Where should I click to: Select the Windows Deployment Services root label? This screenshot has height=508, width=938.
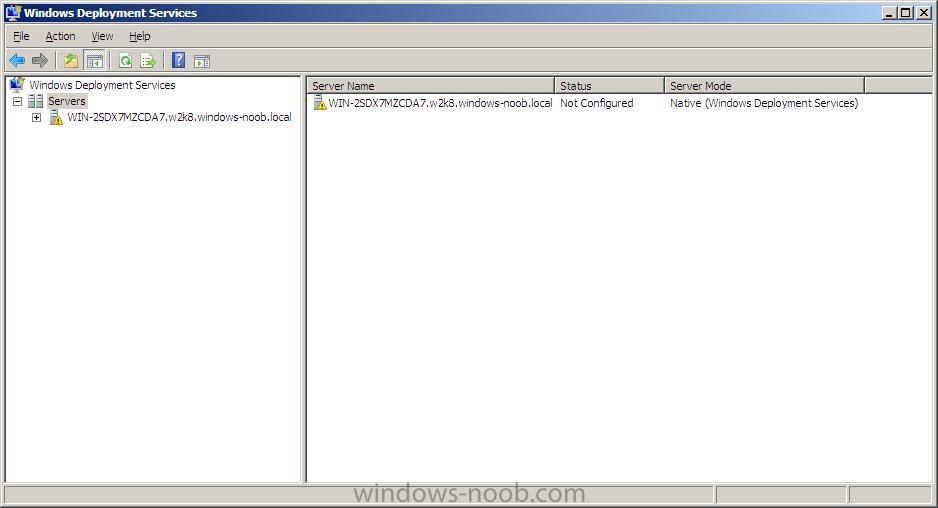coord(102,85)
